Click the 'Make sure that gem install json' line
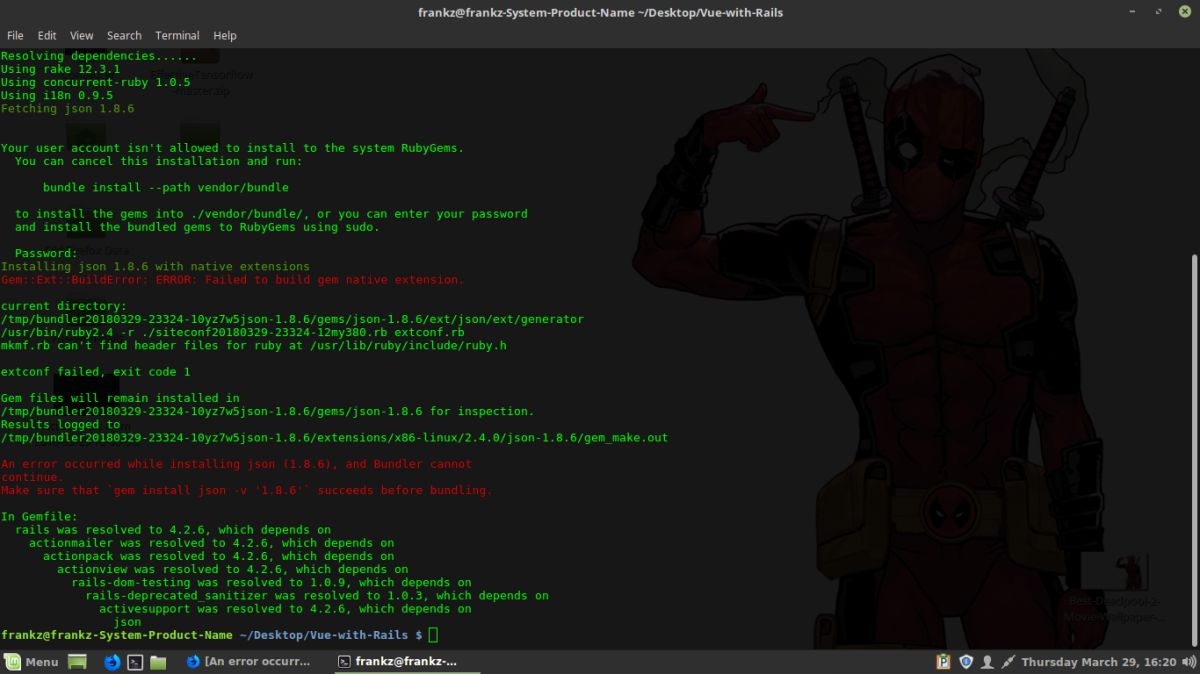Image resolution: width=1200 pixels, height=674 pixels. point(246,490)
